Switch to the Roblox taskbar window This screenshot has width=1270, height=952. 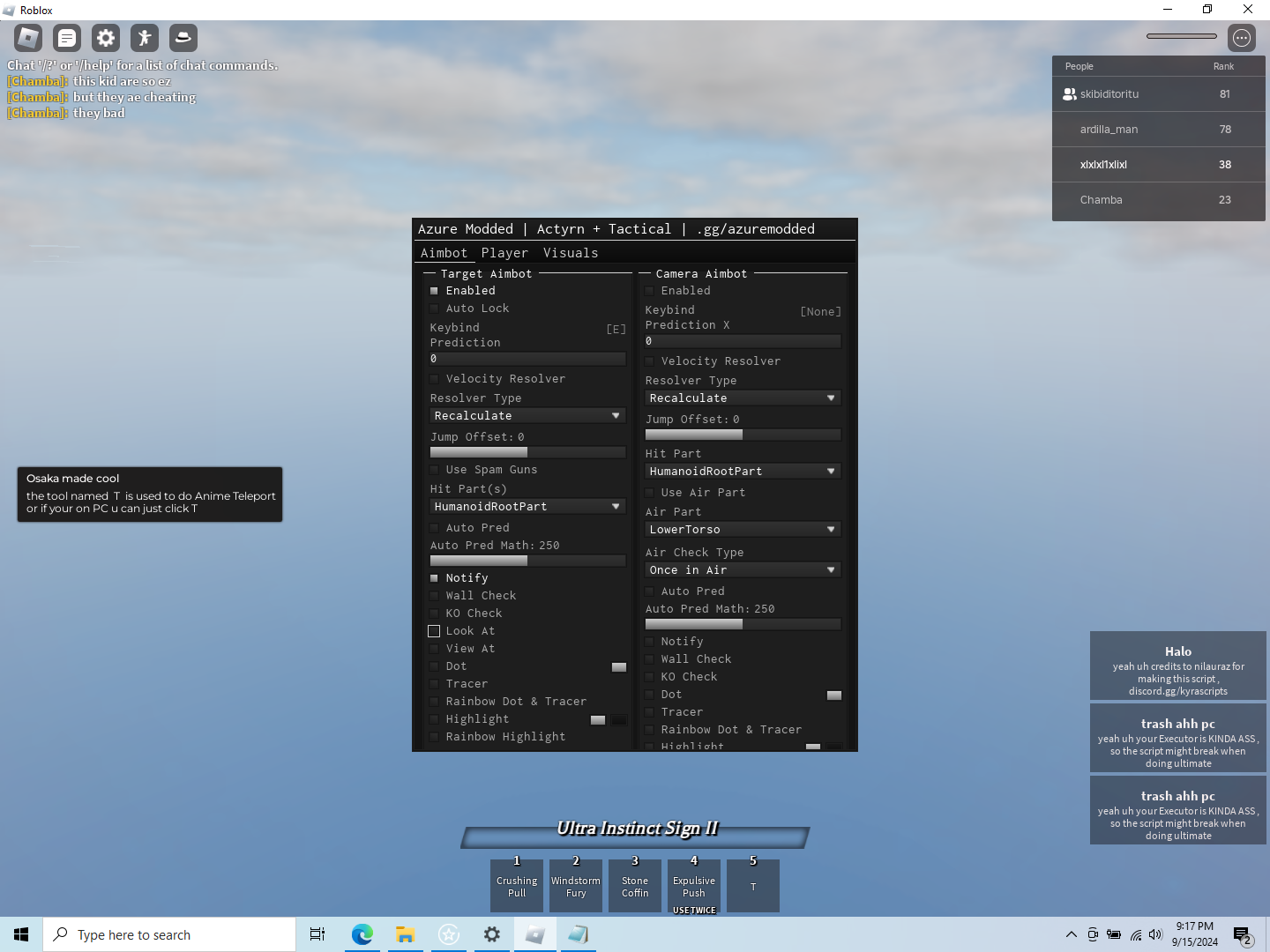(x=534, y=934)
